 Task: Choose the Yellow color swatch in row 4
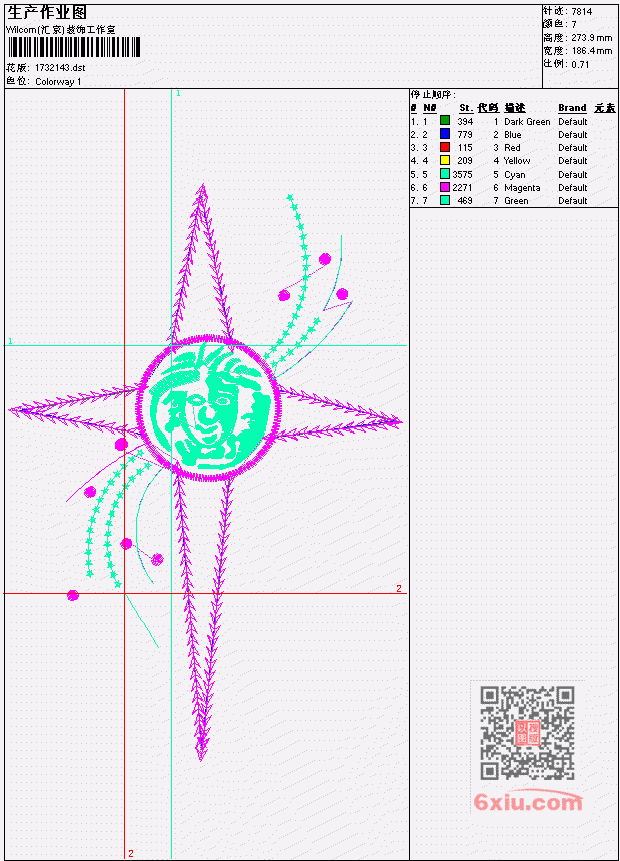445,160
